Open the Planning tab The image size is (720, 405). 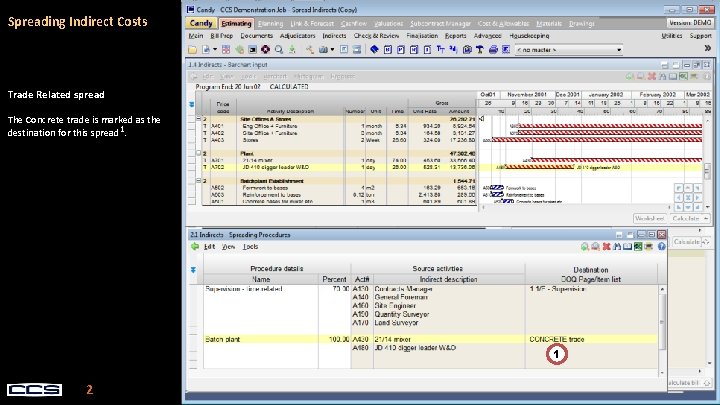coord(270,23)
